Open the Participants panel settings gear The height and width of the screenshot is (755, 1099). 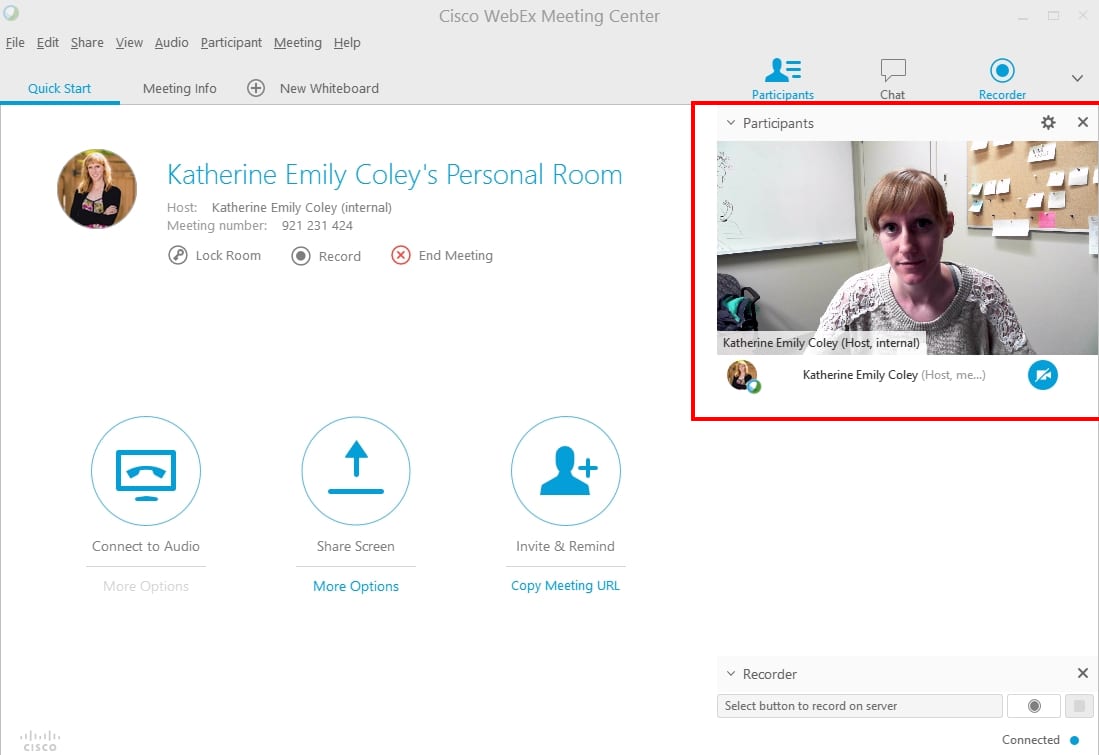1047,122
